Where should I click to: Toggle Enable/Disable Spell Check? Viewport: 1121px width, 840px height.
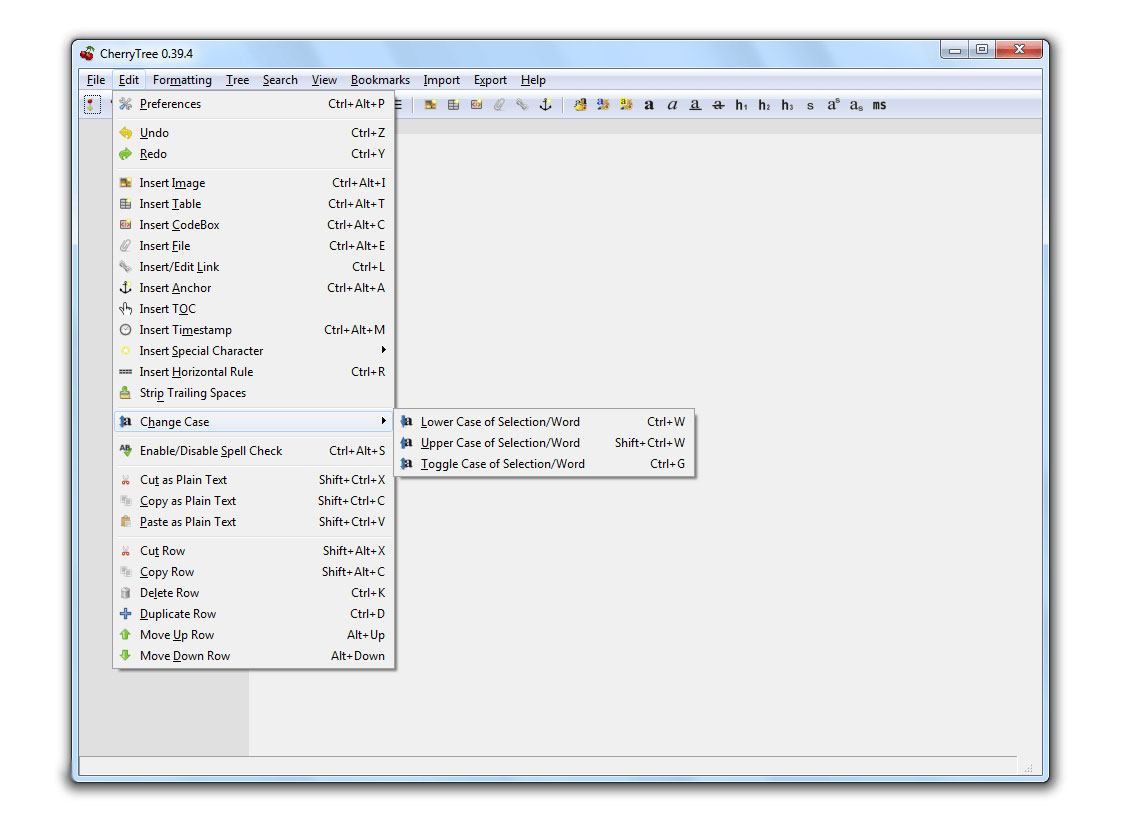[x=254, y=451]
